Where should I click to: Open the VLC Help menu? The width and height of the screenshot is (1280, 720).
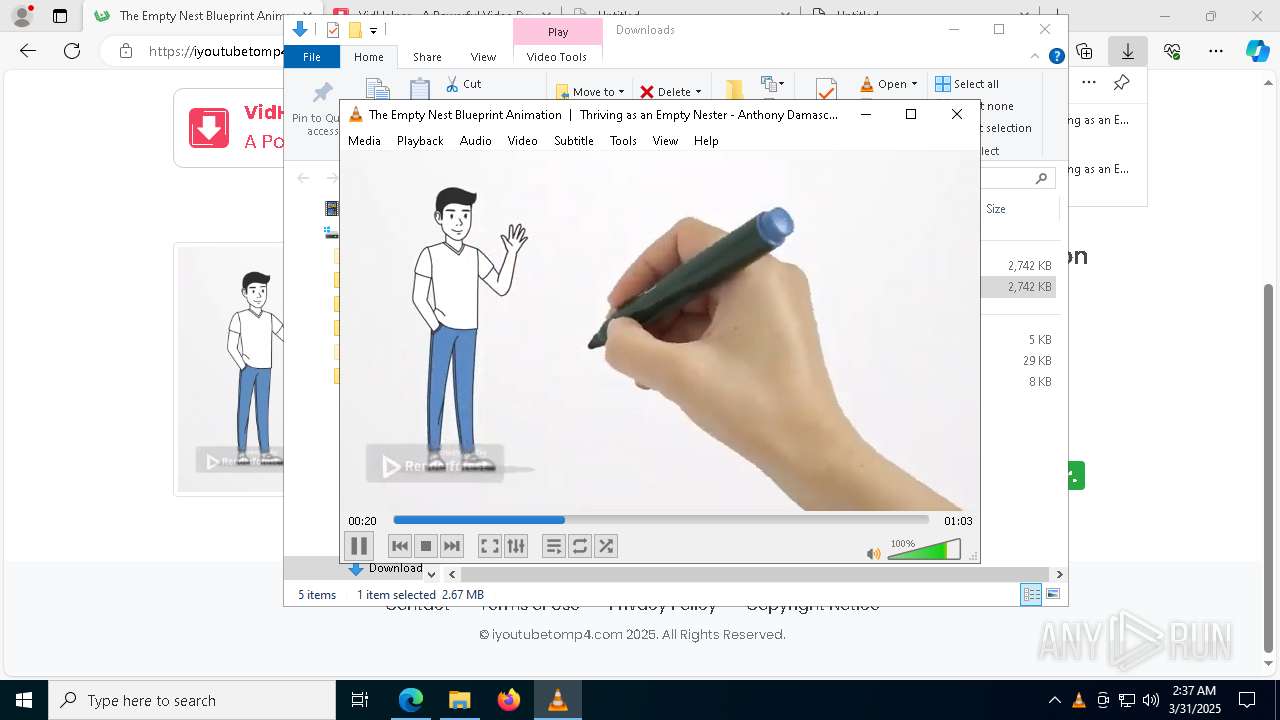click(x=706, y=141)
